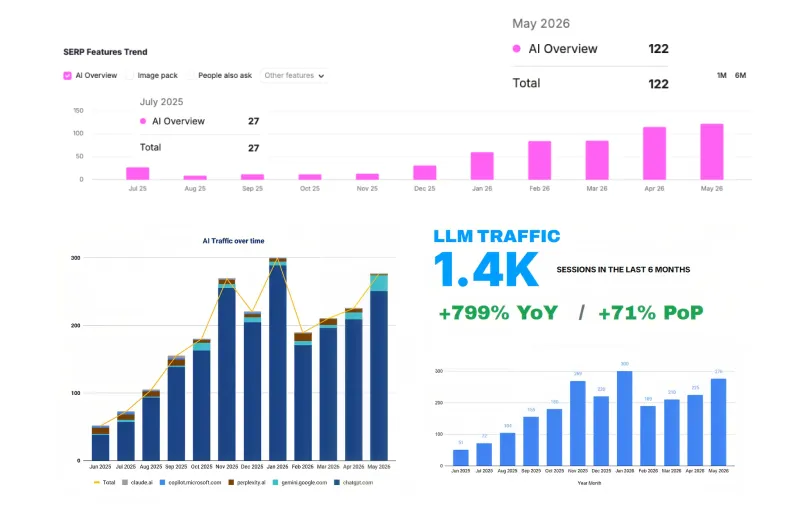The image size is (810, 508).
Task: Click the '+799% YoY' green text
Action: 499,313
